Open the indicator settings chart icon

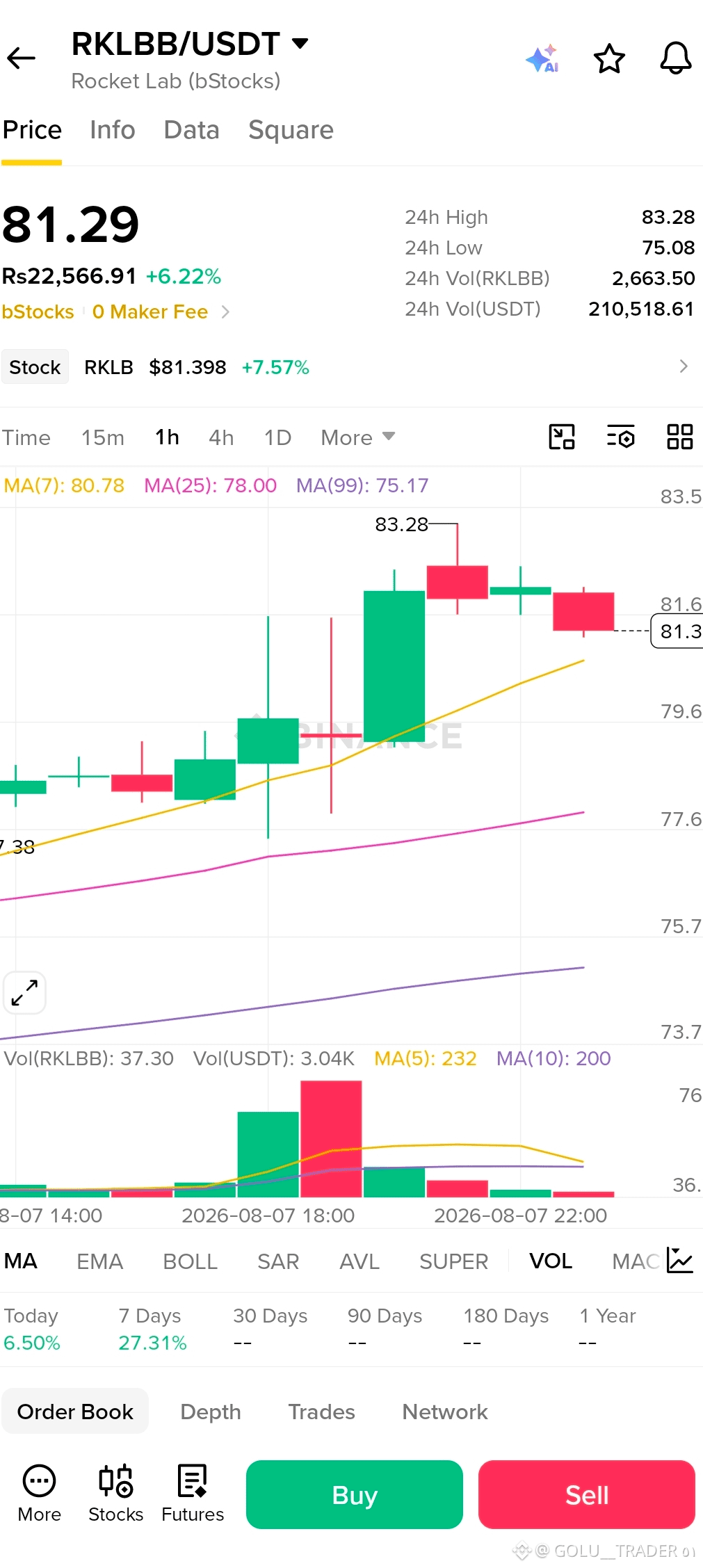679,1260
